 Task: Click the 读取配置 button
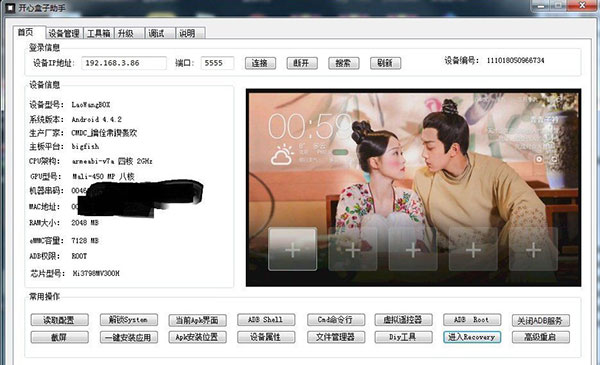coord(59,320)
